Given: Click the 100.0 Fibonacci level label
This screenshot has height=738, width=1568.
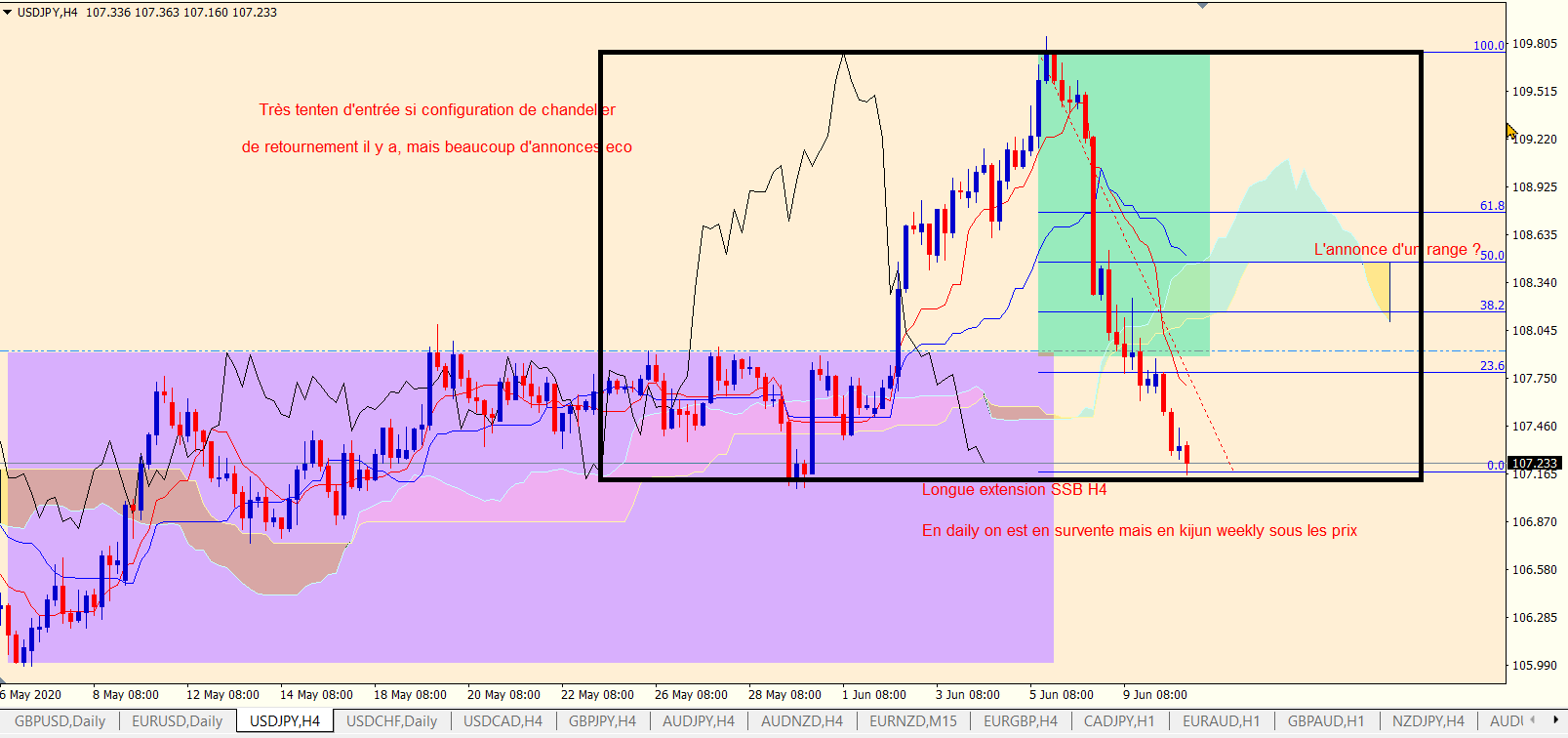Looking at the screenshot, I should click(x=1489, y=45).
